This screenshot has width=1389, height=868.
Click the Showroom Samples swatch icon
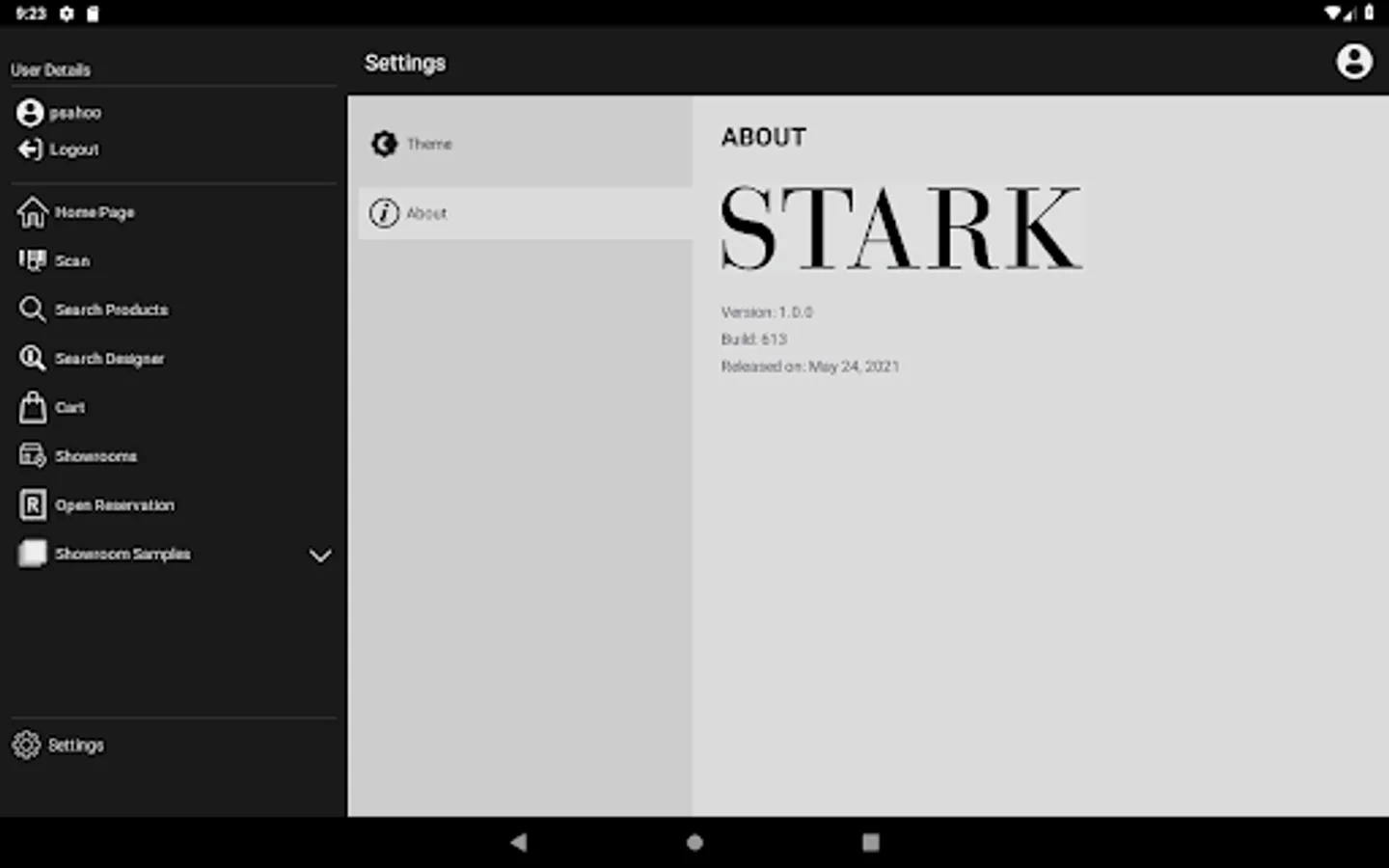point(32,554)
